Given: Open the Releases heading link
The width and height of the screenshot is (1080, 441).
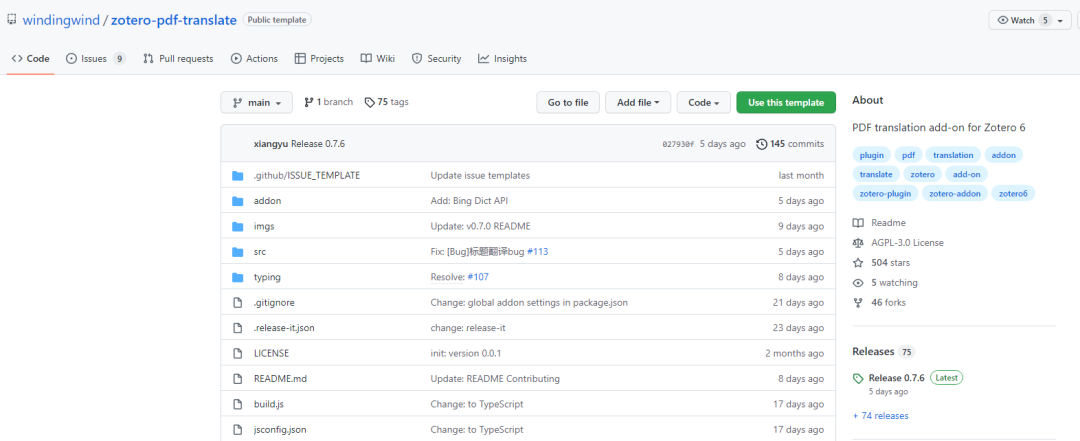Looking at the screenshot, I should [873, 351].
